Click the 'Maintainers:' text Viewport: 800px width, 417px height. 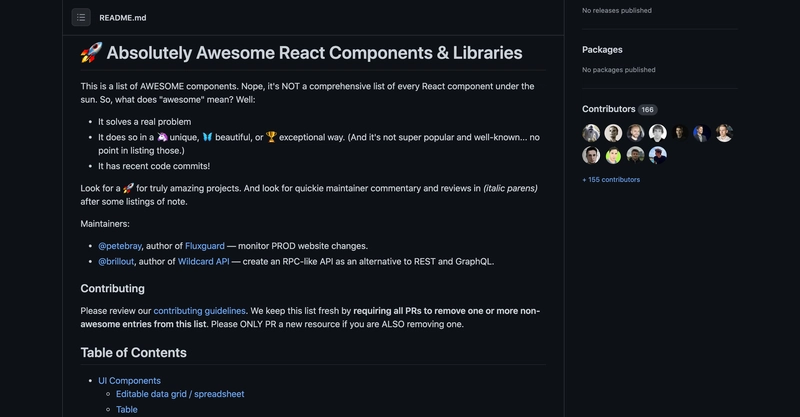point(105,224)
